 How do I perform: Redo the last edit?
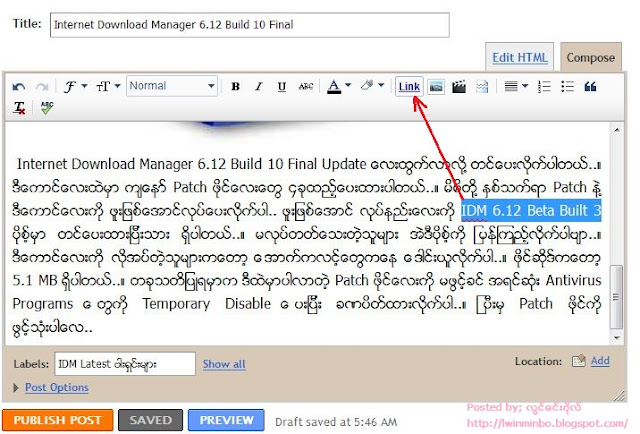[x=42, y=87]
